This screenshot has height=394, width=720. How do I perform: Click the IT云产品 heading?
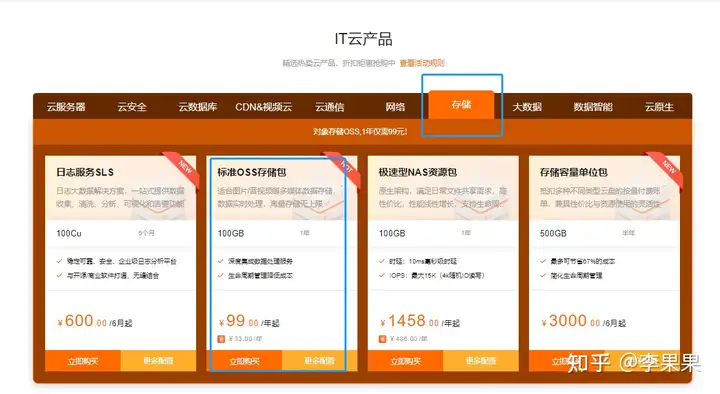[x=363, y=39]
